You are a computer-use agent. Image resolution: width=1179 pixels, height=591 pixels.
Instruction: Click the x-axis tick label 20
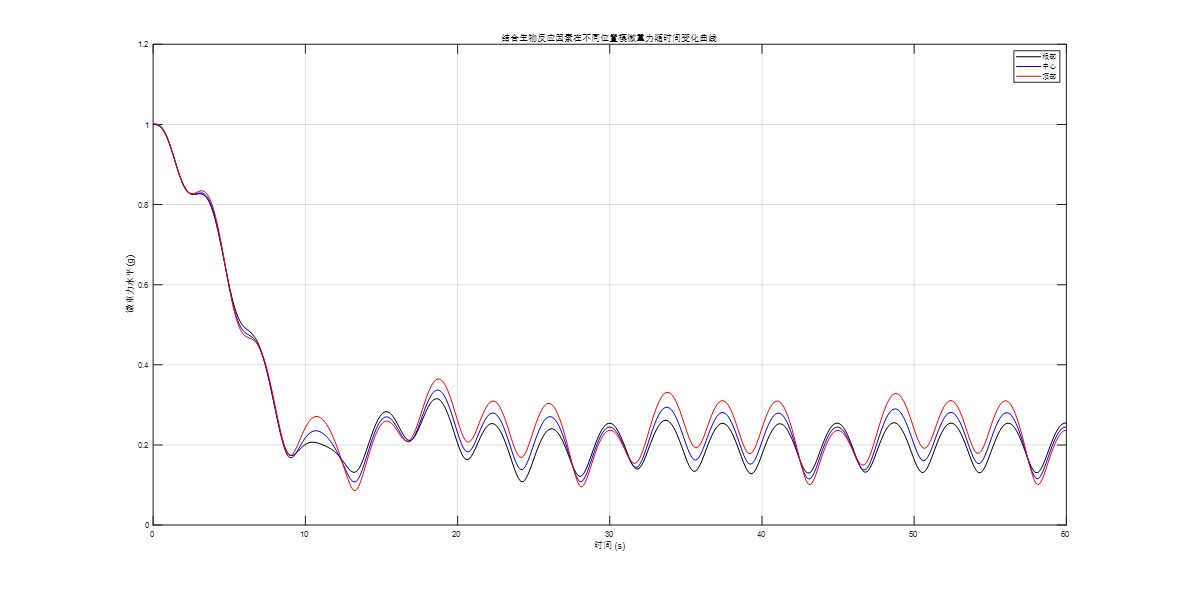pyautogui.click(x=456, y=534)
